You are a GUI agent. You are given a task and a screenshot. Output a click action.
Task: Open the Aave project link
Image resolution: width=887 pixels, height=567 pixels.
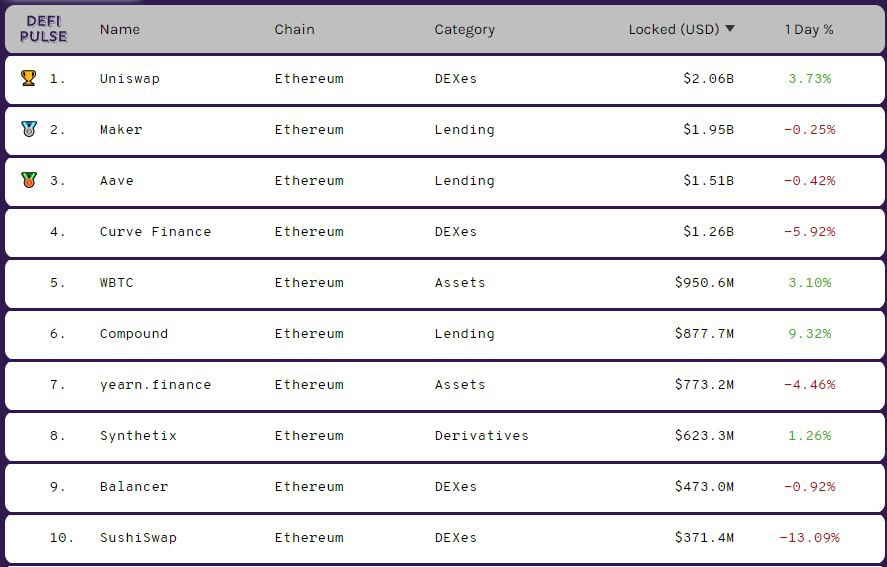click(116, 180)
